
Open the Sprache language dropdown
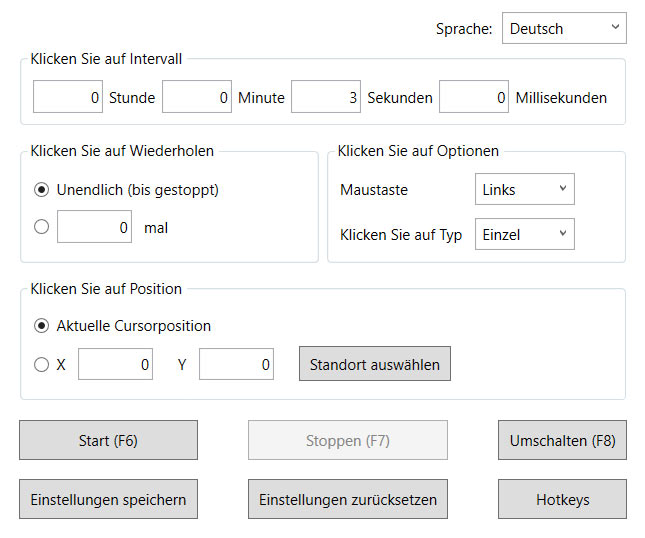pyautogui.click(x=564, y=29)
